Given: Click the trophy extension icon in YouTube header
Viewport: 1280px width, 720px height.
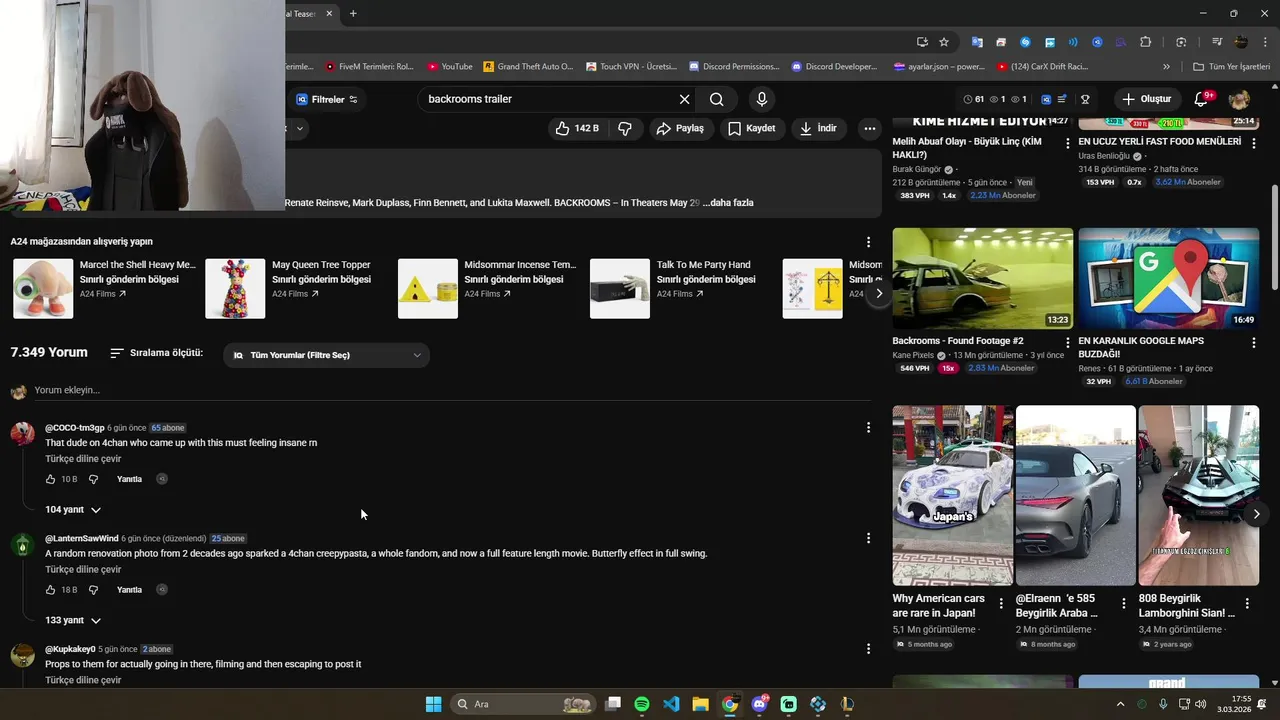Looking at the screenshot, I should 1085,99.
